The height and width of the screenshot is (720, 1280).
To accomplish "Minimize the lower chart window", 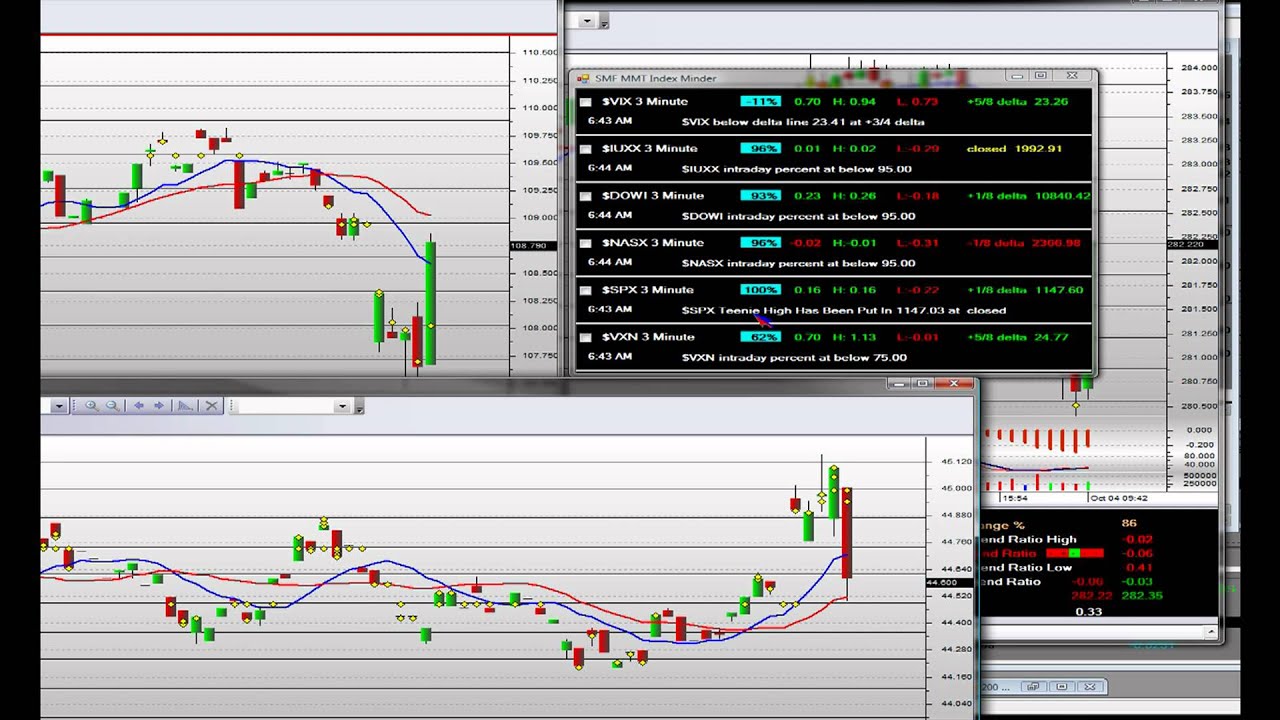I will click(x=899, y=383).
